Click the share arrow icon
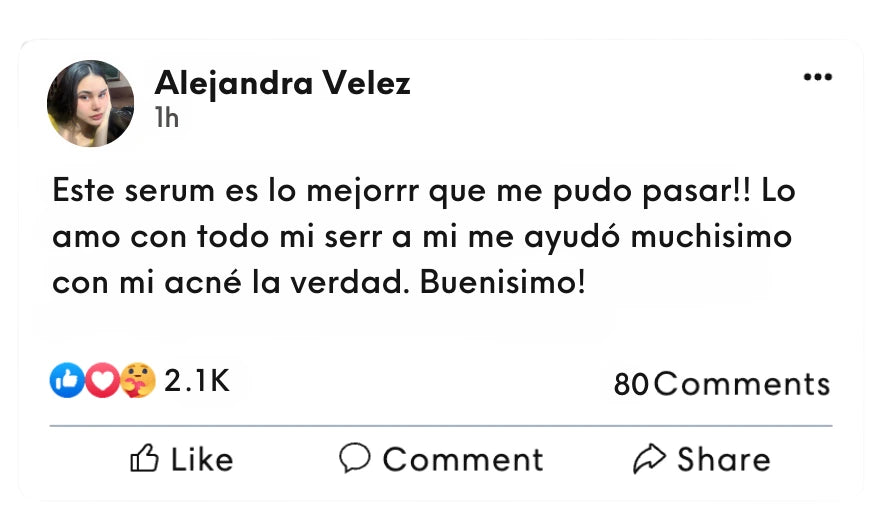The width and height of the screenshot is (888, 516). click(x=649, y=459)
